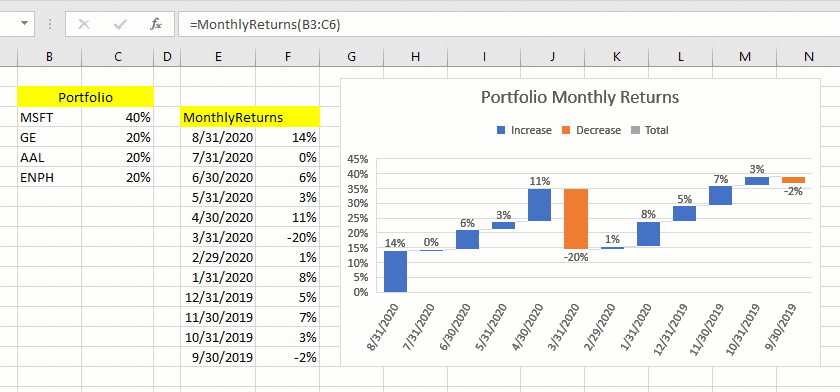This screenshot has width=840, height=392.
Task: Select the chart title Portfolio Monthly Returns
Action: (x=580, y=97)
